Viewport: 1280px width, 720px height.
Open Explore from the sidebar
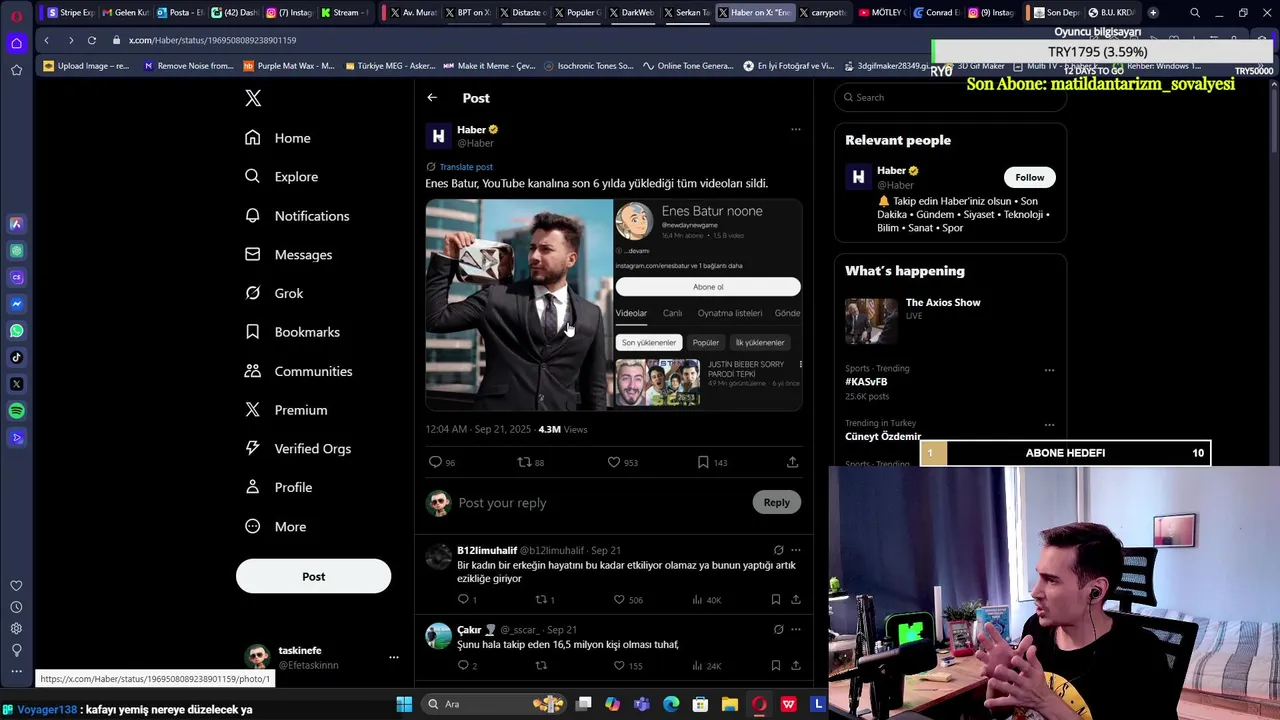coord(281,177)
